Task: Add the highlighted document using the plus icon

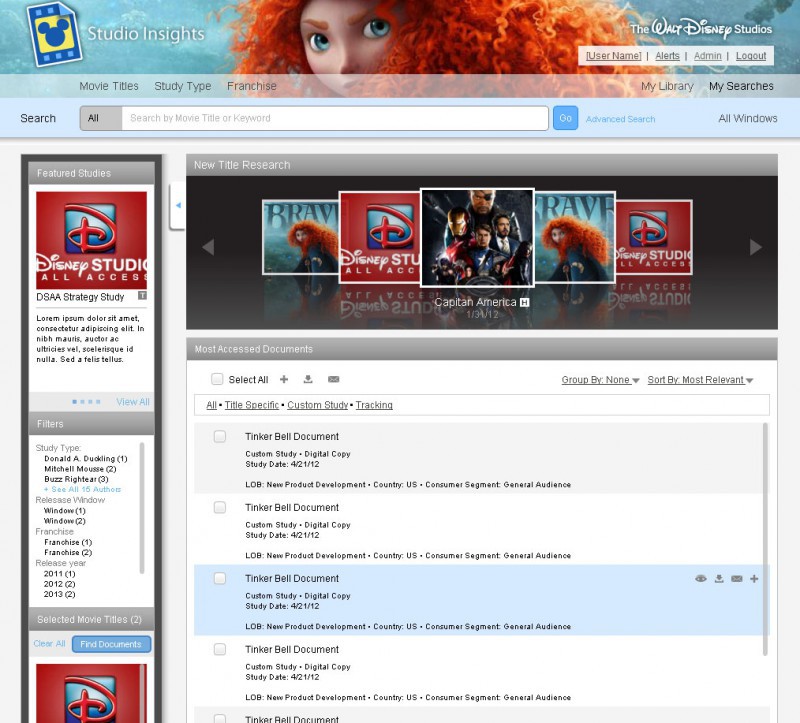Action: coord(754,579)
